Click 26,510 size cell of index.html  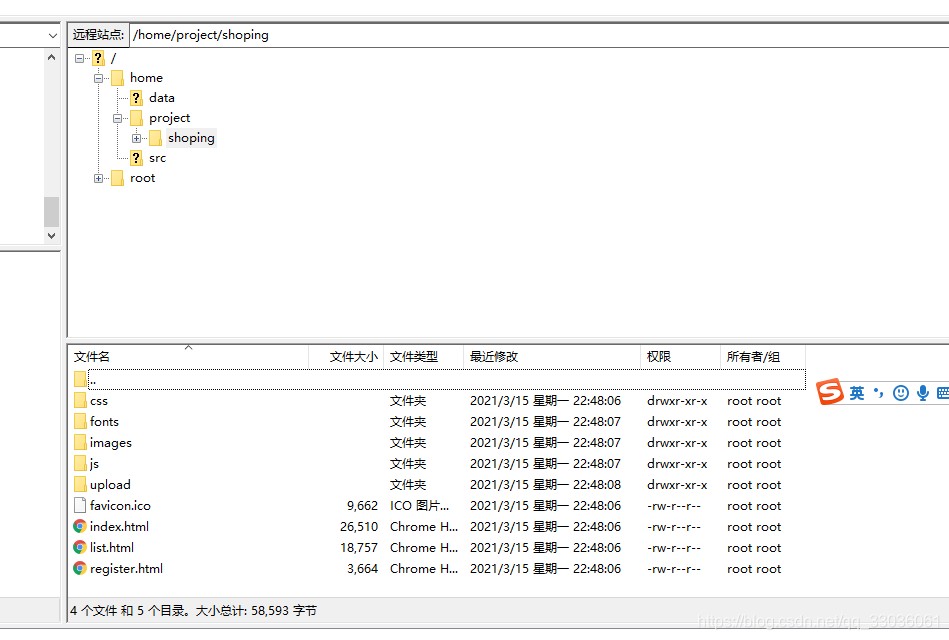(x=359, y=527)
